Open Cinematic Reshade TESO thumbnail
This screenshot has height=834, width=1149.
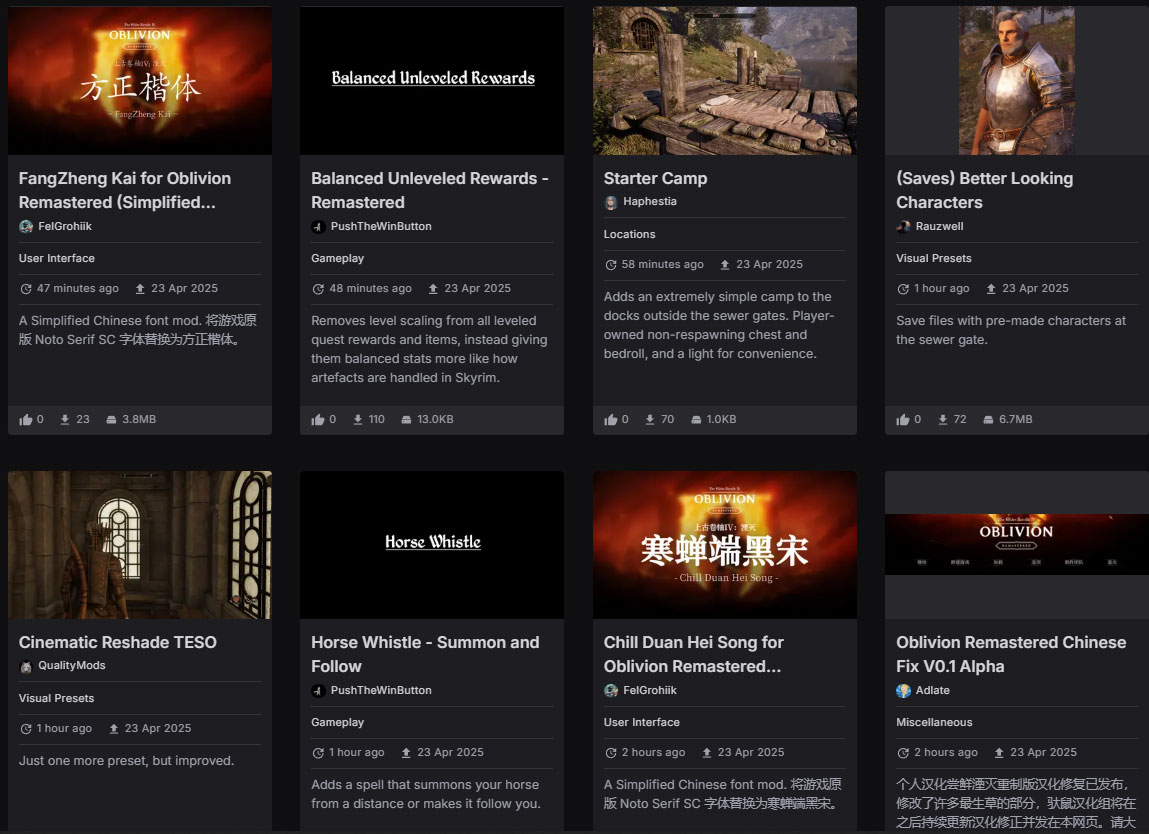click(x=140, y=545)
